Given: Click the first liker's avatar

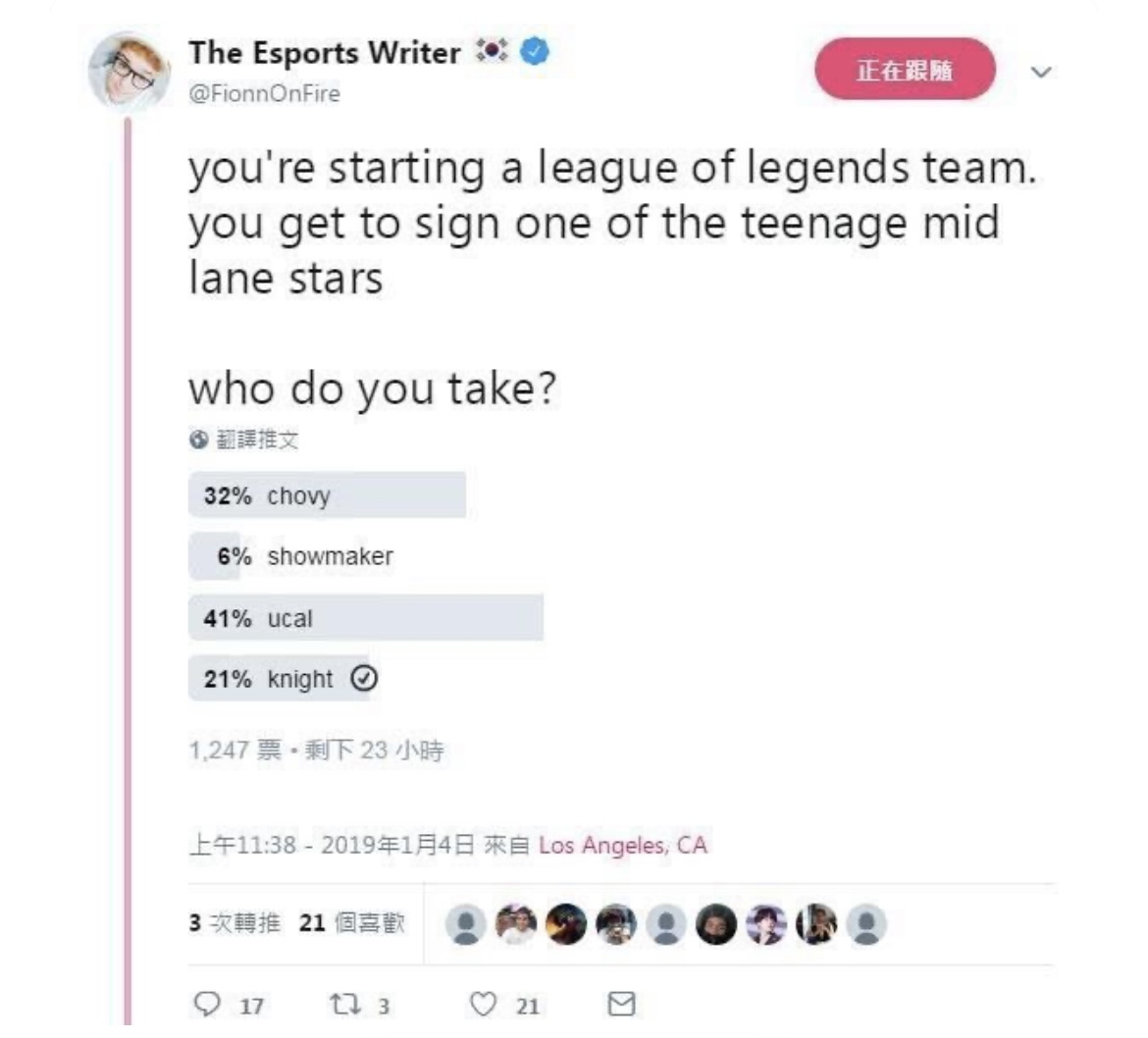Looking at the screenshot, I should [465, 924].
